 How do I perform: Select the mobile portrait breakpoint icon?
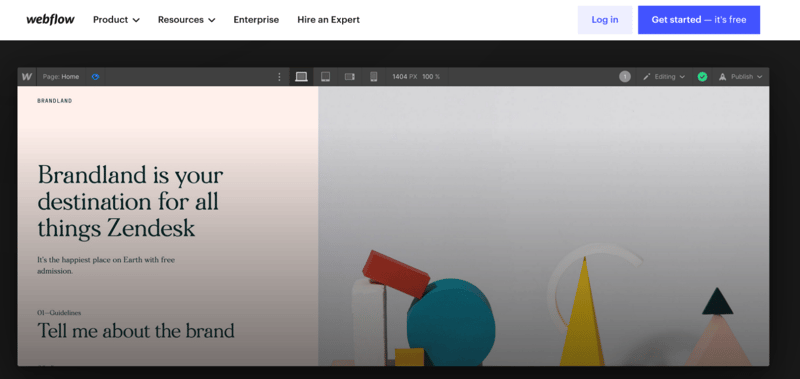(x=373, y=77)
